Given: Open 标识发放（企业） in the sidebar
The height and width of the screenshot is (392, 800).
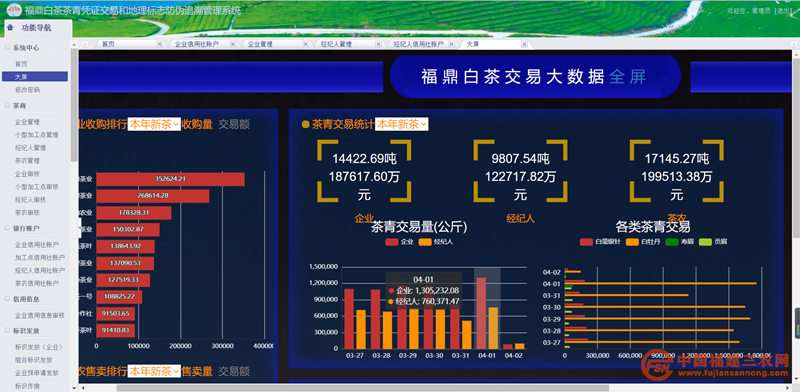Looking at the screenshot, I should tap(39, 347).
